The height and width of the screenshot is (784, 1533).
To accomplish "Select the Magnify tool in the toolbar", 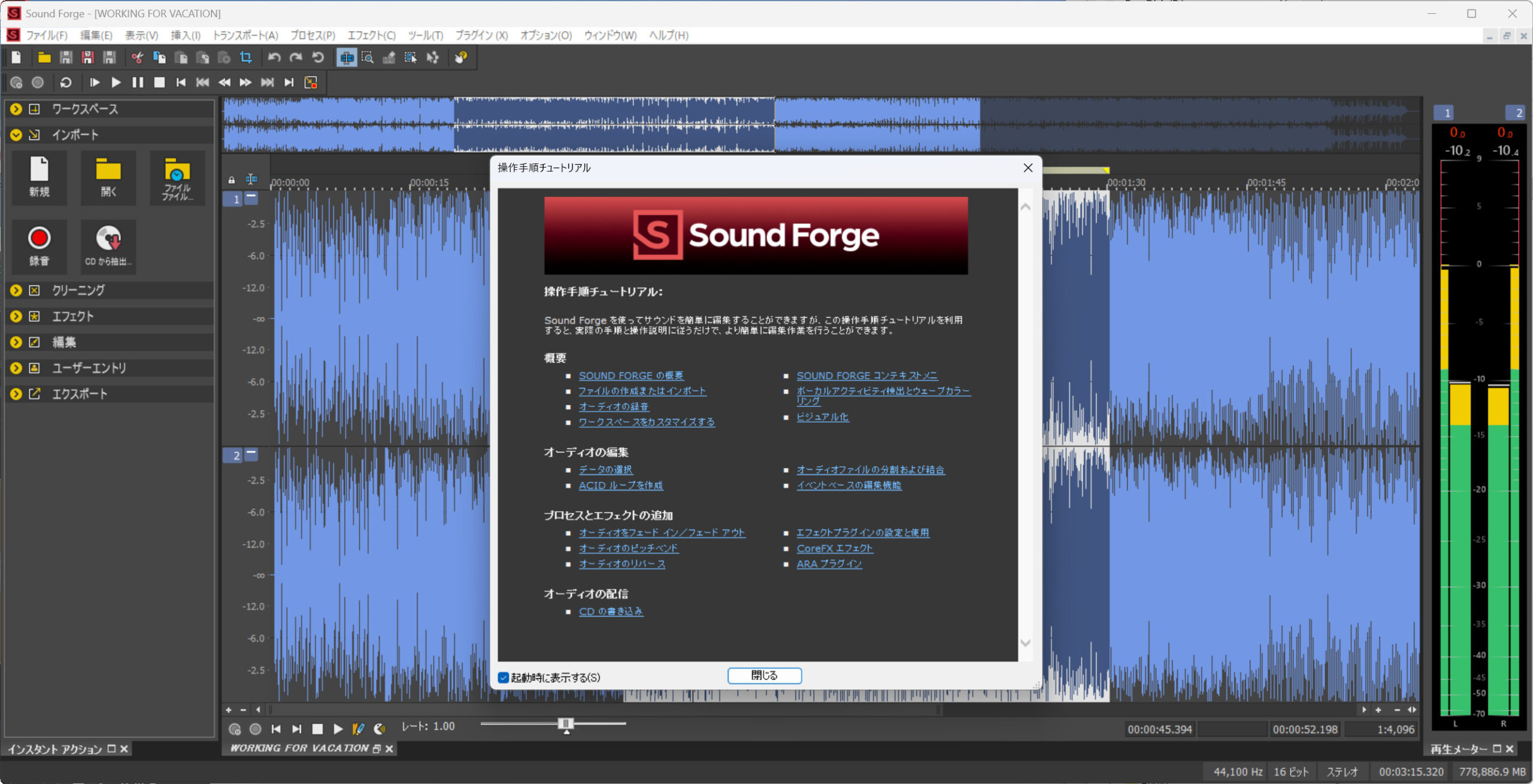I will coord(368,57).
